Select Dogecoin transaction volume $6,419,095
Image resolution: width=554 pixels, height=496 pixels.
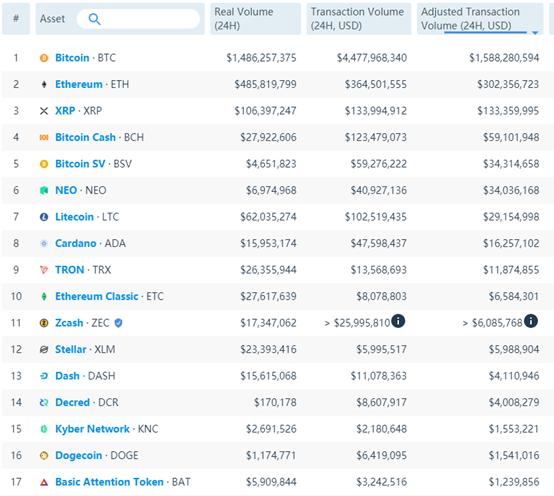[382, 455]
